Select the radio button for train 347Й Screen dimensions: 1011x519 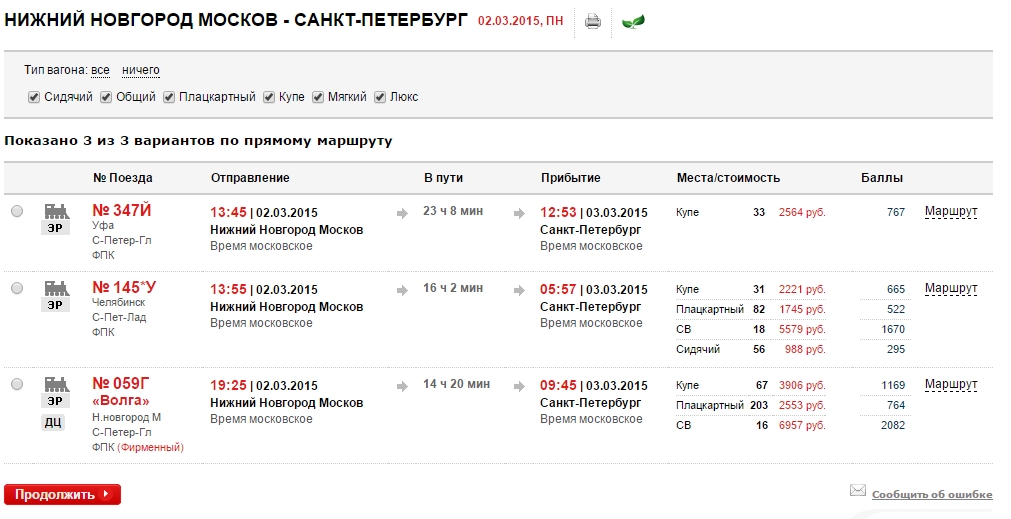click(17, 211)
